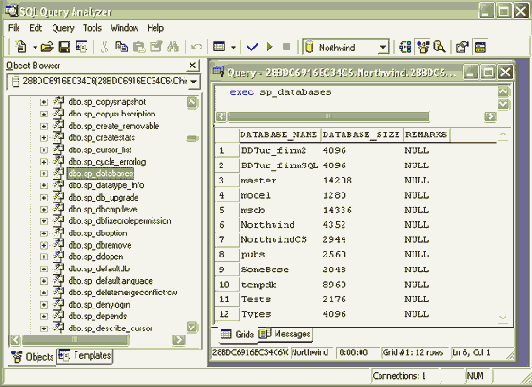Expand the dbo.sp_cycle_errorlog node

pos(44,162)
